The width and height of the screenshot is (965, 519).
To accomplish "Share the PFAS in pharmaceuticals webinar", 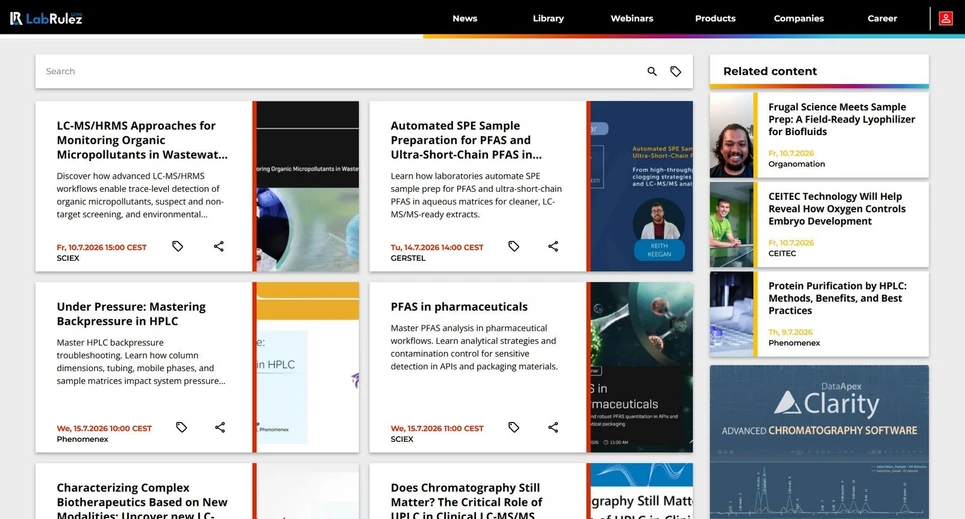I will (553, 427).
